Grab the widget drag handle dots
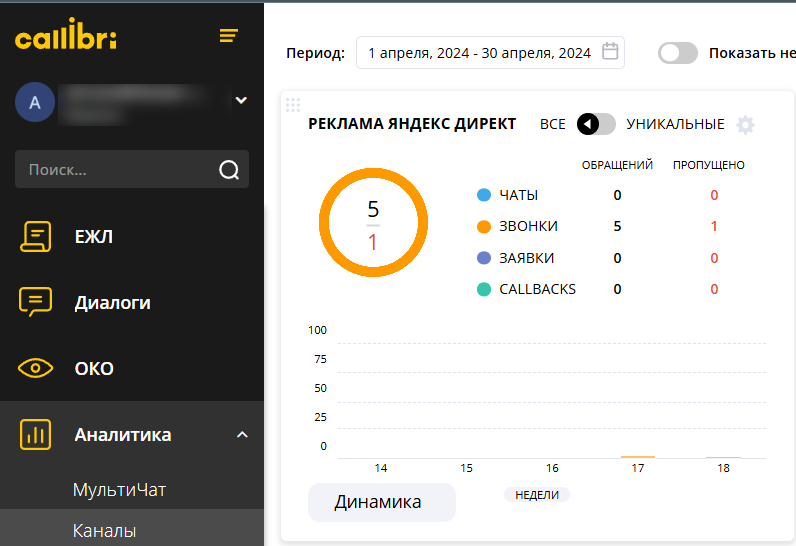This screenshot has height=546, width=796. coord(293,105)
